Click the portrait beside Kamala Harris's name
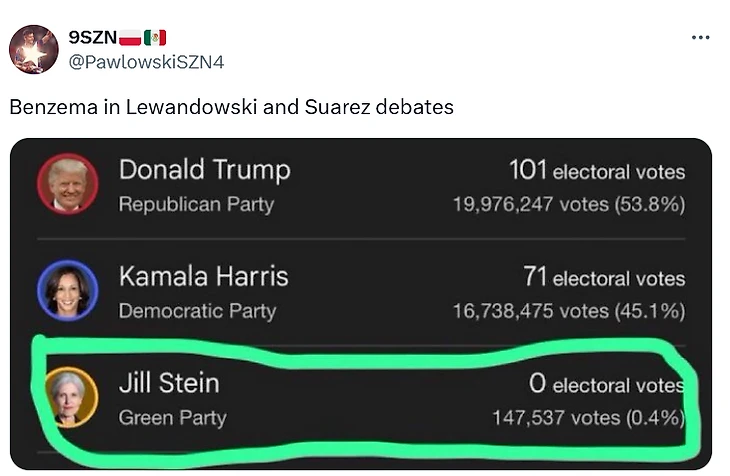 (67, 290)
